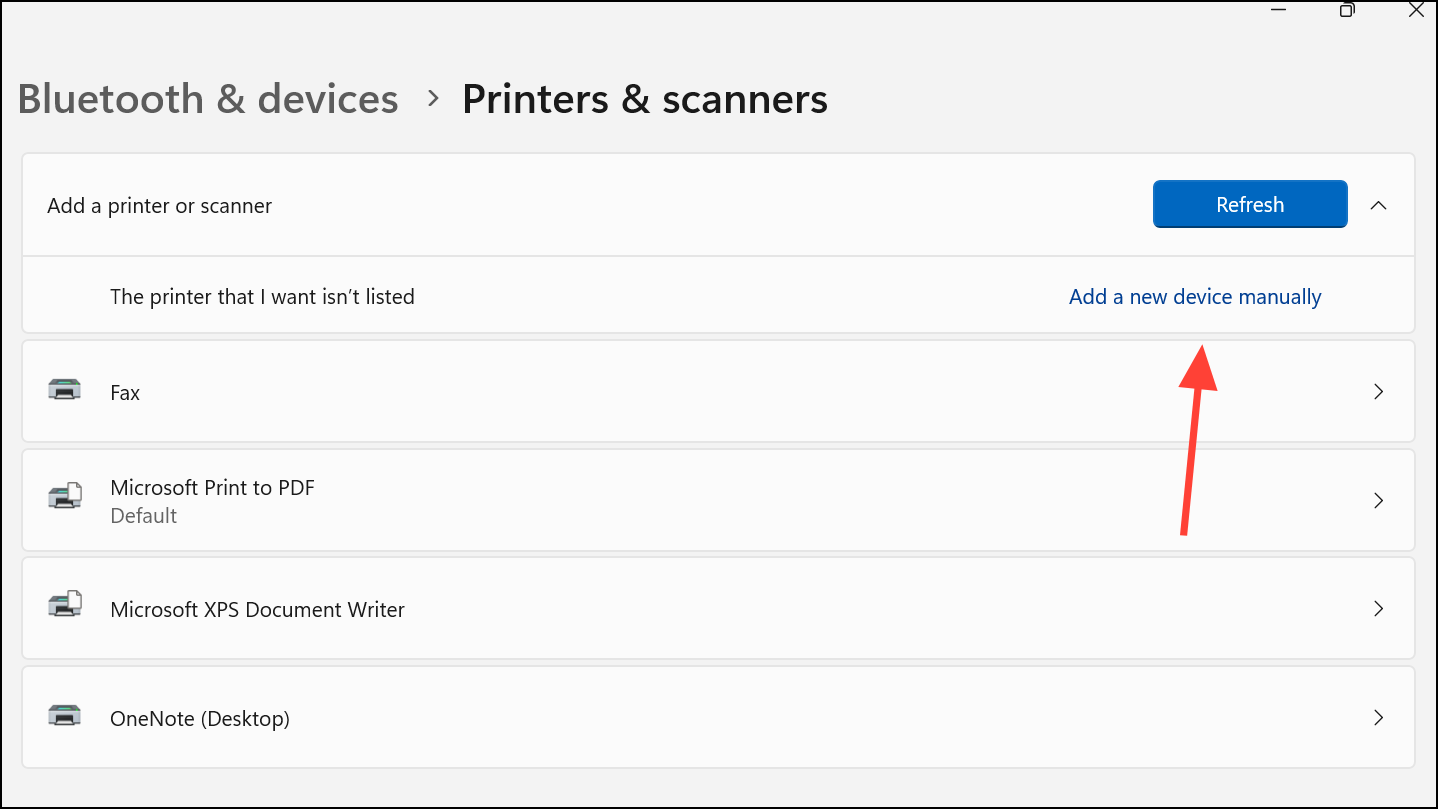
Task: Collapse the Add a printer or scanner section
Action: 1378,205
